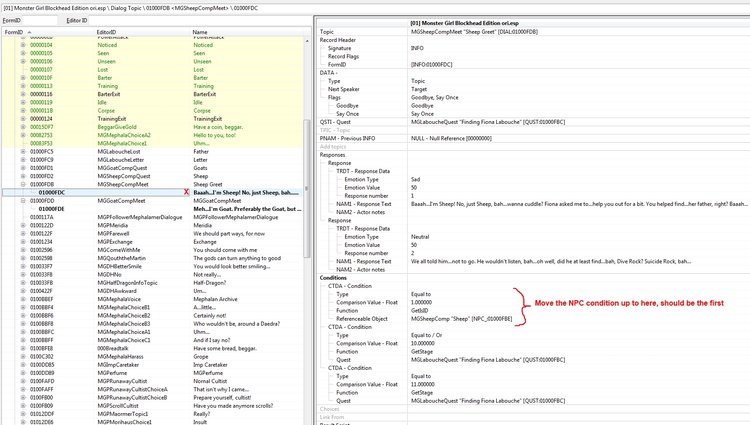Select the MGLaboucheLetter record
Image resolution: width=750 pixels, height=425 pixels.
121,160
